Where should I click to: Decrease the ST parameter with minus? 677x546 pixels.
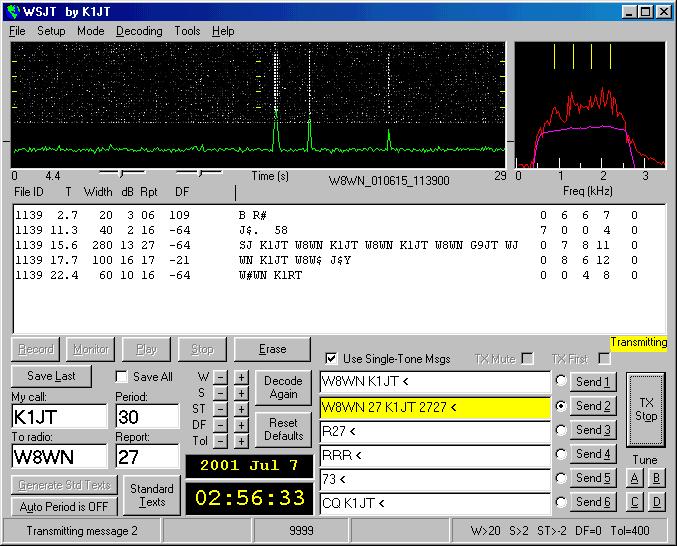point(220,409)
